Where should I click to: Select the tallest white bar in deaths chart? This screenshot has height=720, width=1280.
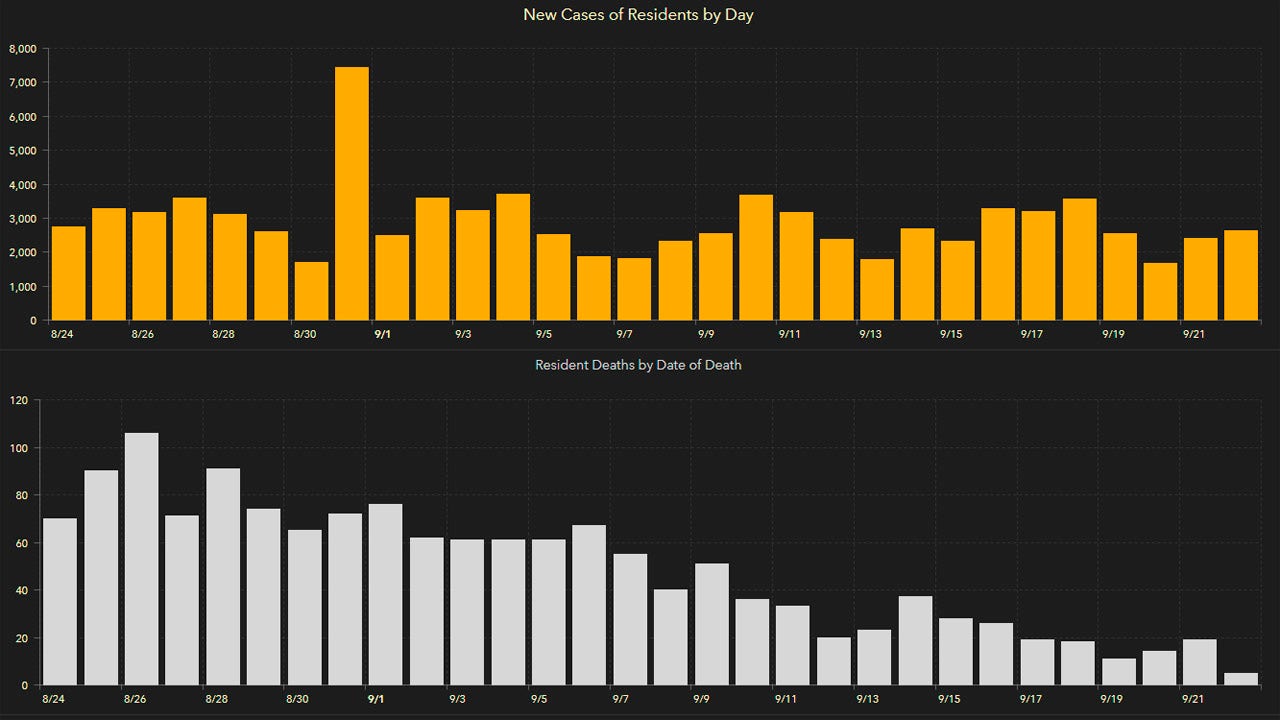click(141, 559)
